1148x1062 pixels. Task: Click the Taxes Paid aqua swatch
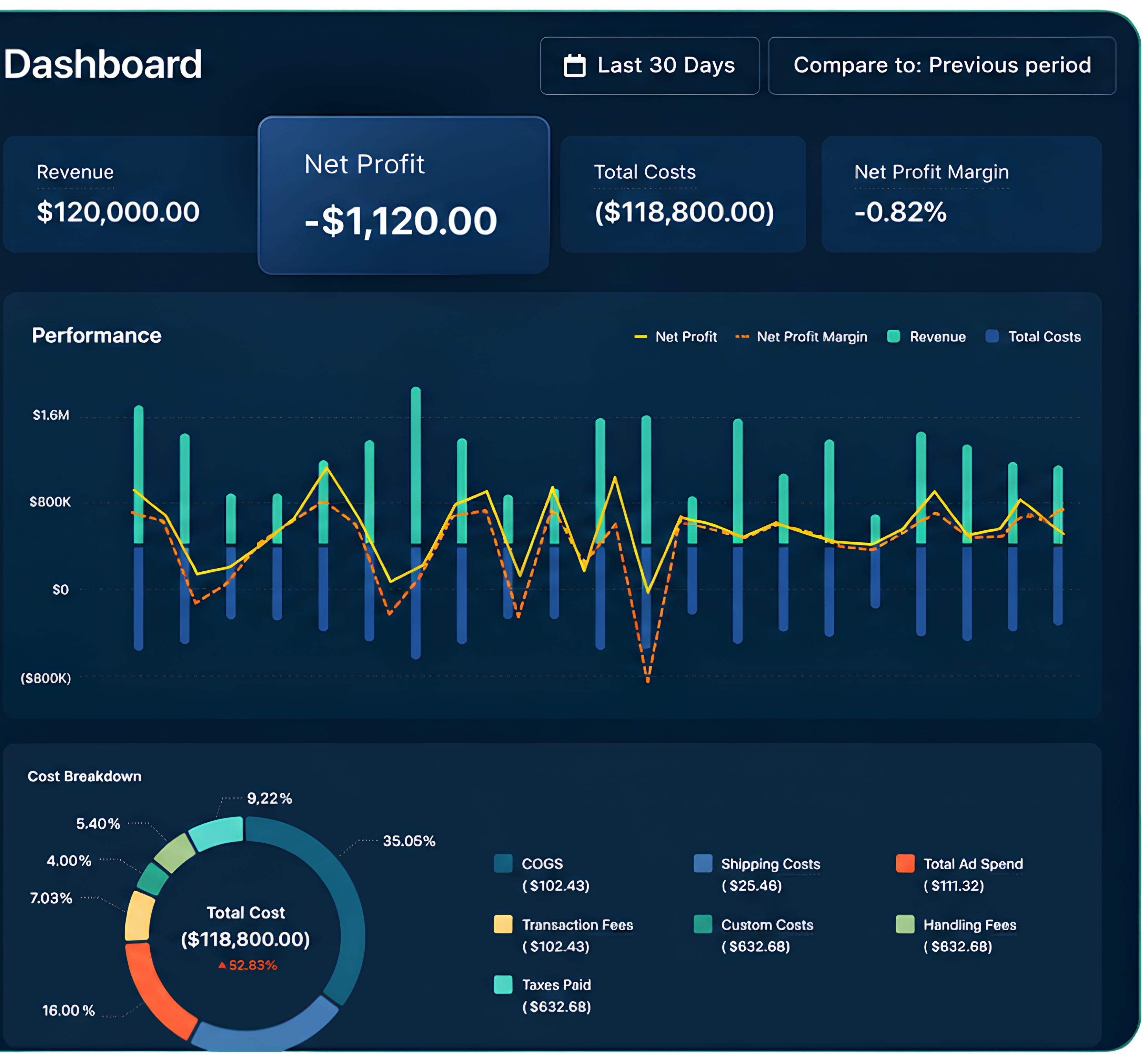503,984
